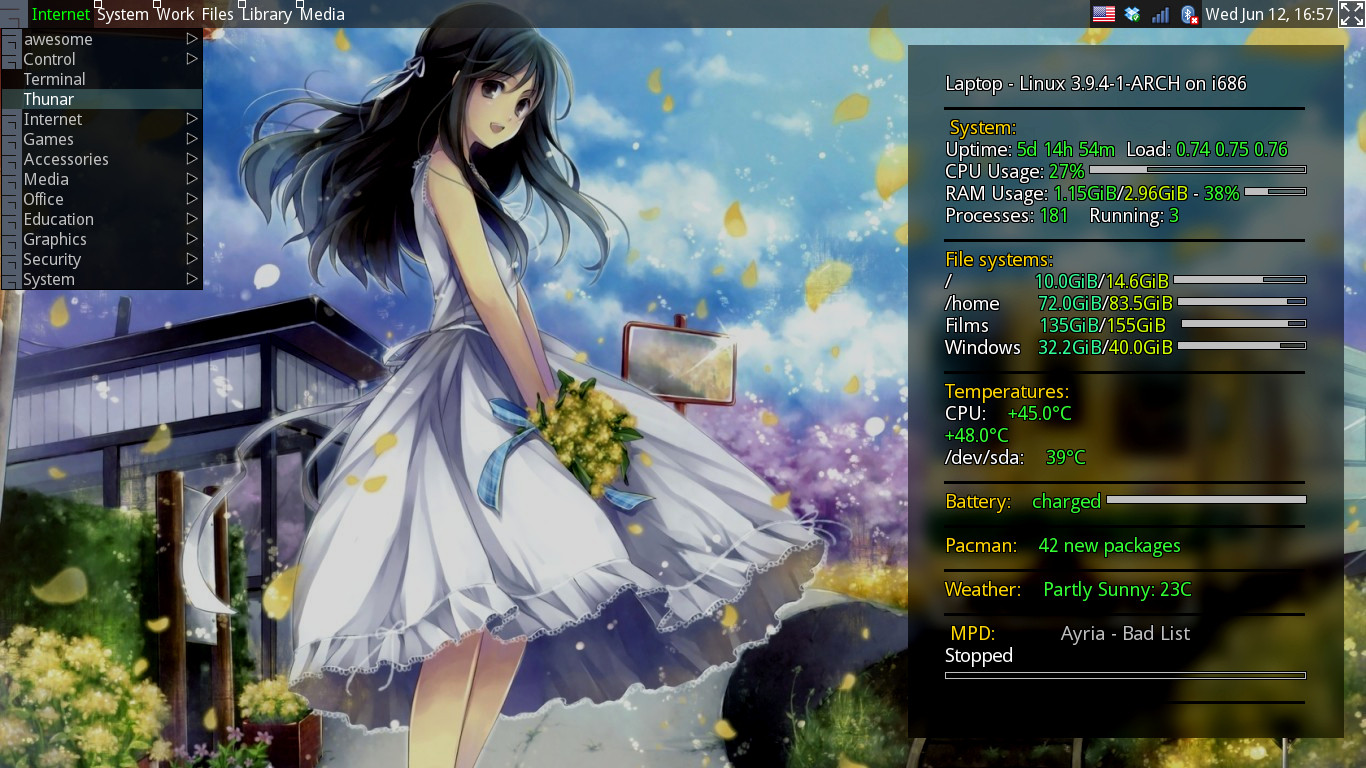Click the "10.0GiB/14.6GiB" root usage text
The height and width of the screenshot is (768, 1366).
click(x=1102, y=282)
